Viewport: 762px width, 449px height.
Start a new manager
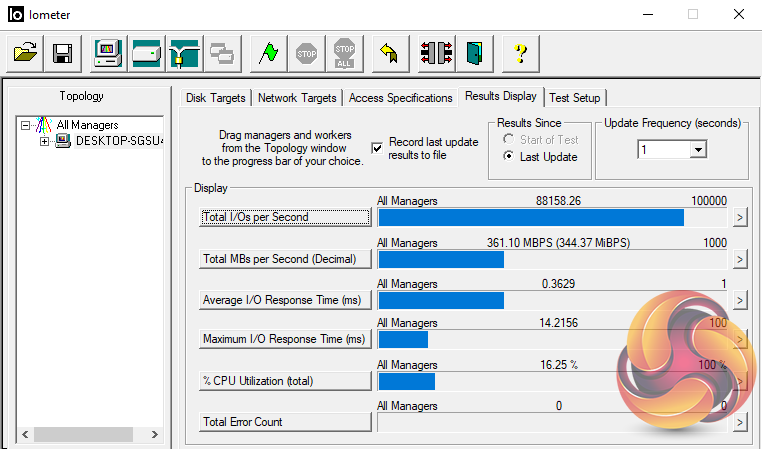coord(109,53)
